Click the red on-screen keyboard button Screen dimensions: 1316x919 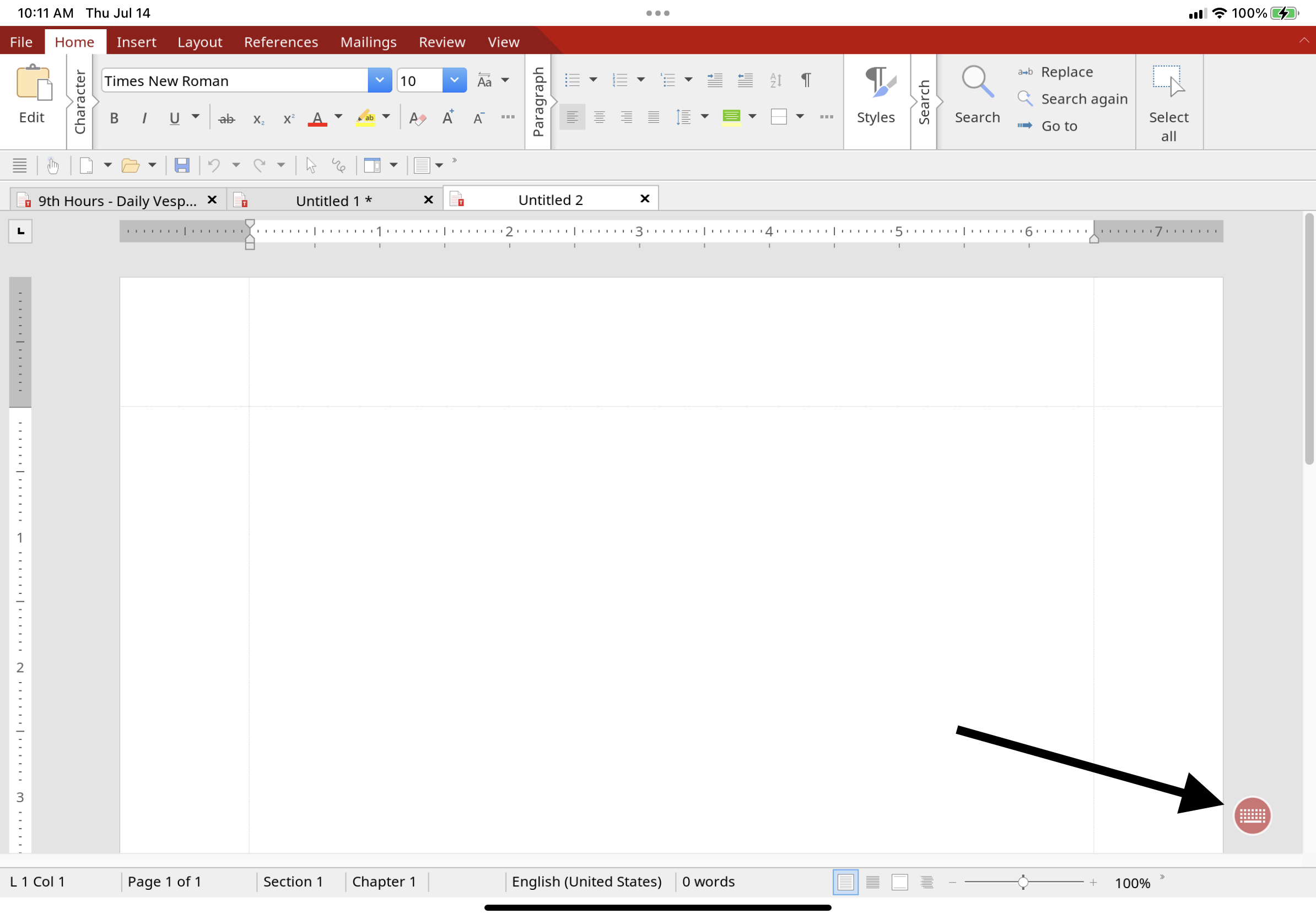tap(1252, 815)
